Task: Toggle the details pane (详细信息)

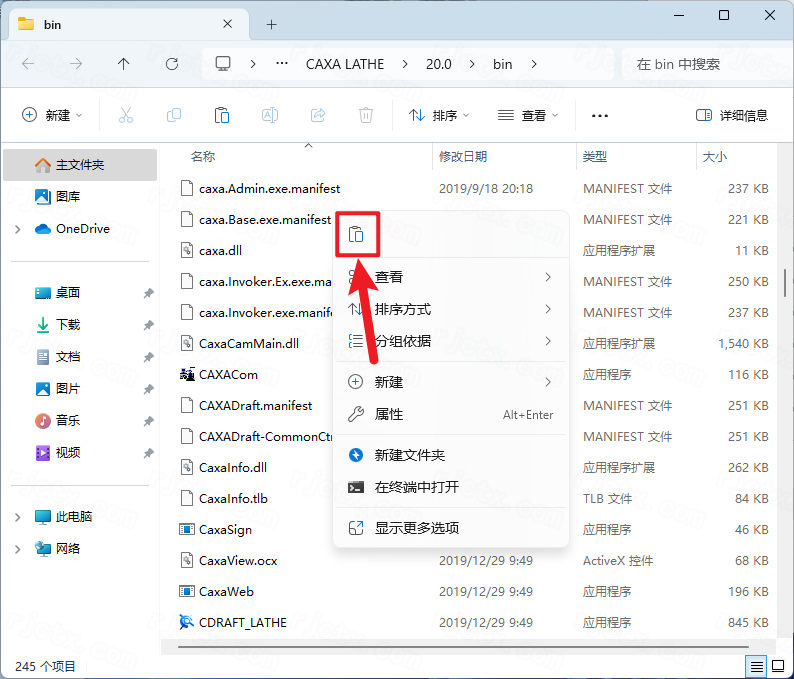Action: click(732, 116)
